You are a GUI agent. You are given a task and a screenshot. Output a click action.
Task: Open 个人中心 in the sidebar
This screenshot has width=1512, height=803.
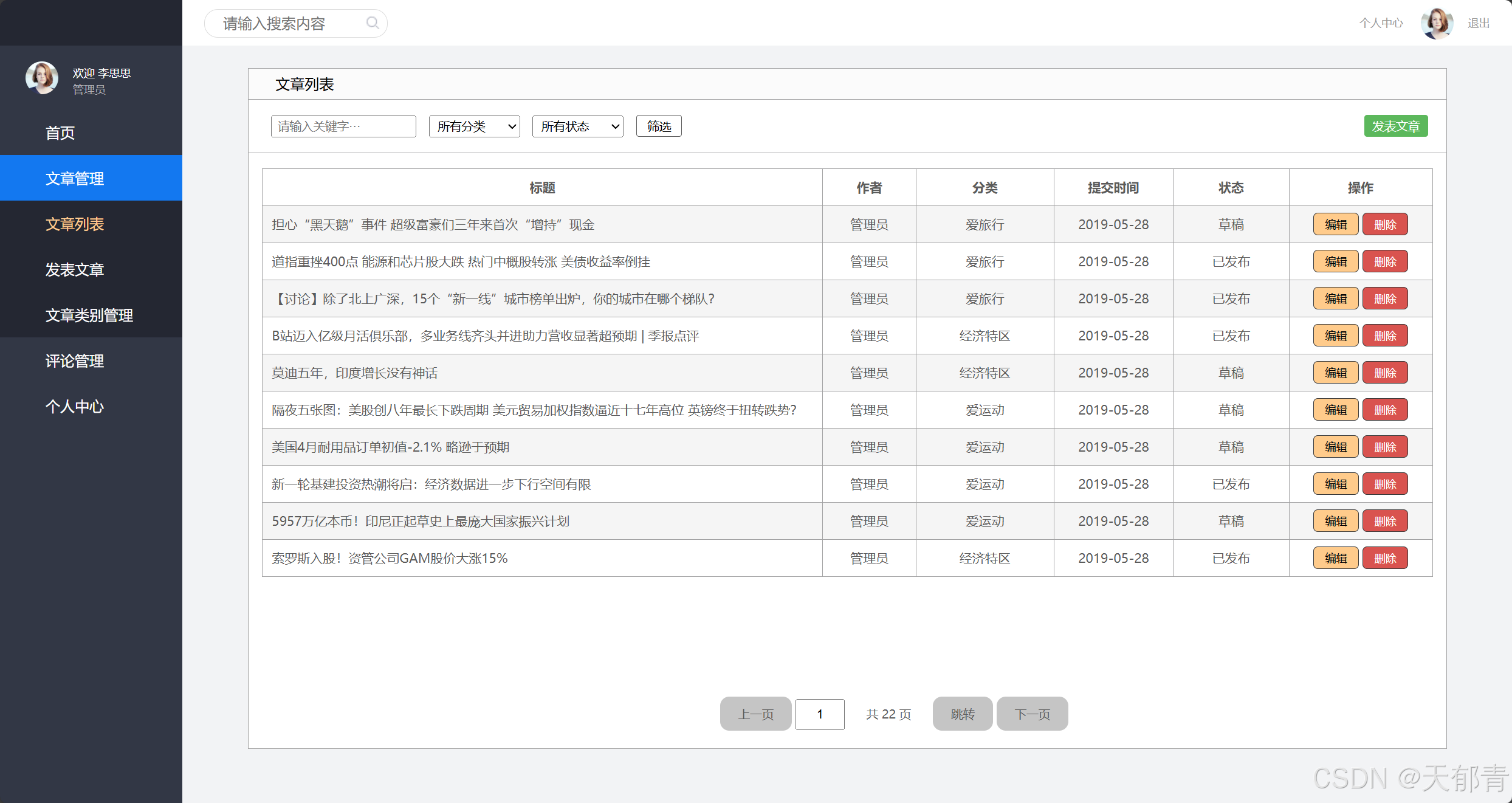pyautogui.click(x=91, y=406)
